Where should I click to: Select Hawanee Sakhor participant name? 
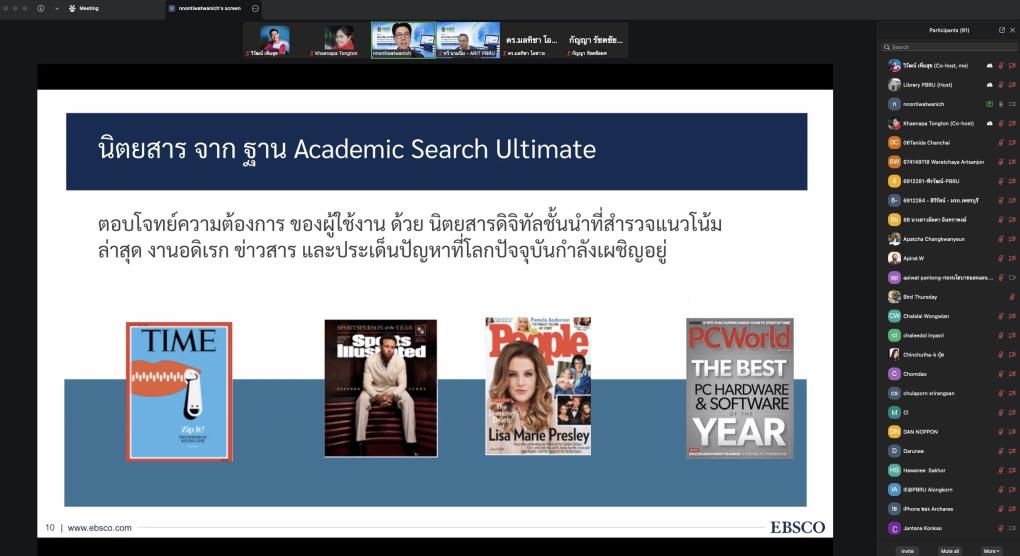(924, 470)
